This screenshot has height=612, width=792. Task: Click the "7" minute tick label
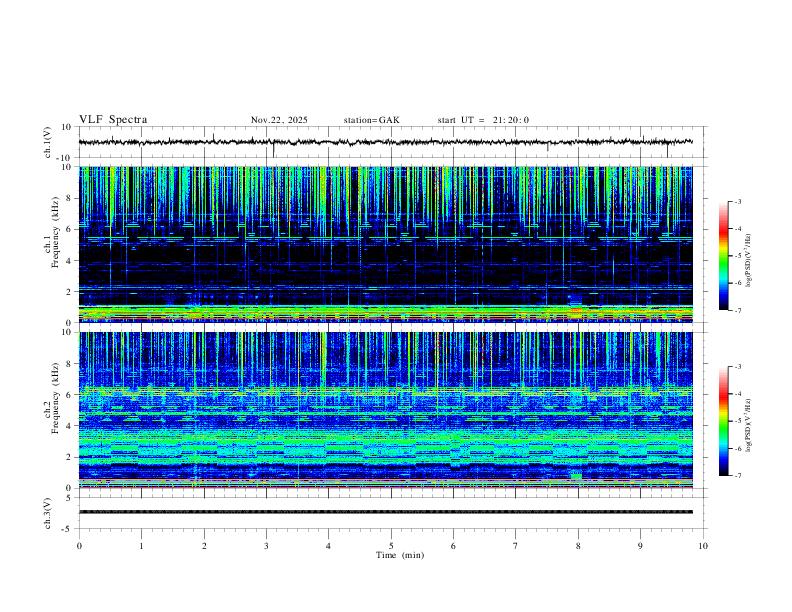516,546
